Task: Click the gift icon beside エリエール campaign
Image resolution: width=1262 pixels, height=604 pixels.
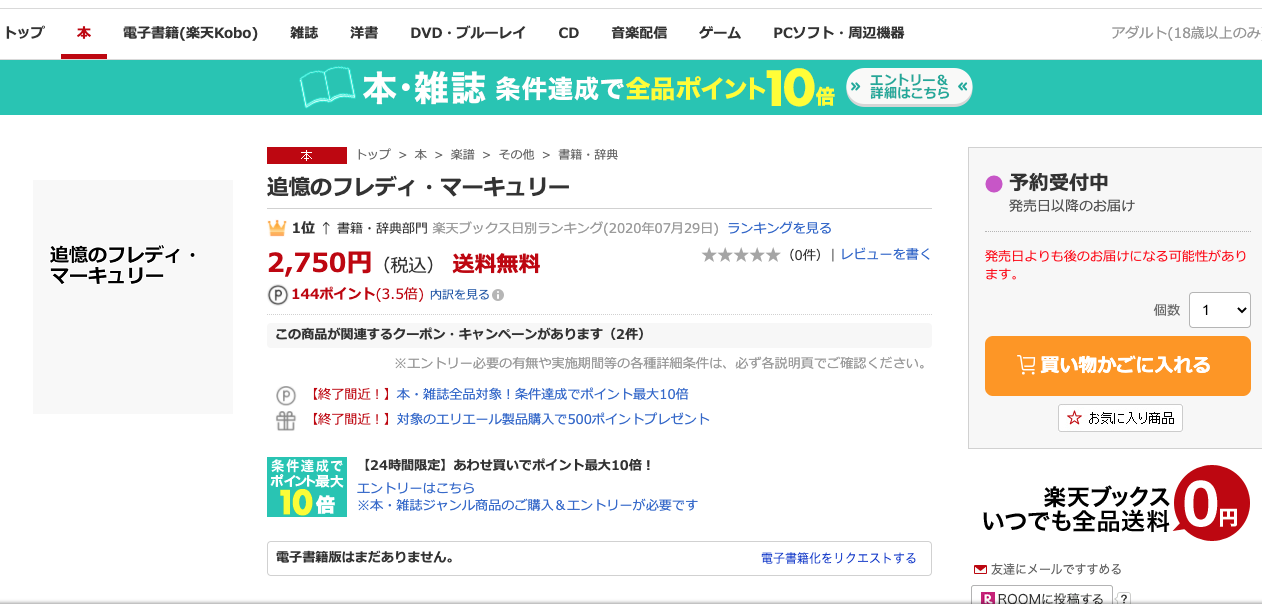Action: 286,420
